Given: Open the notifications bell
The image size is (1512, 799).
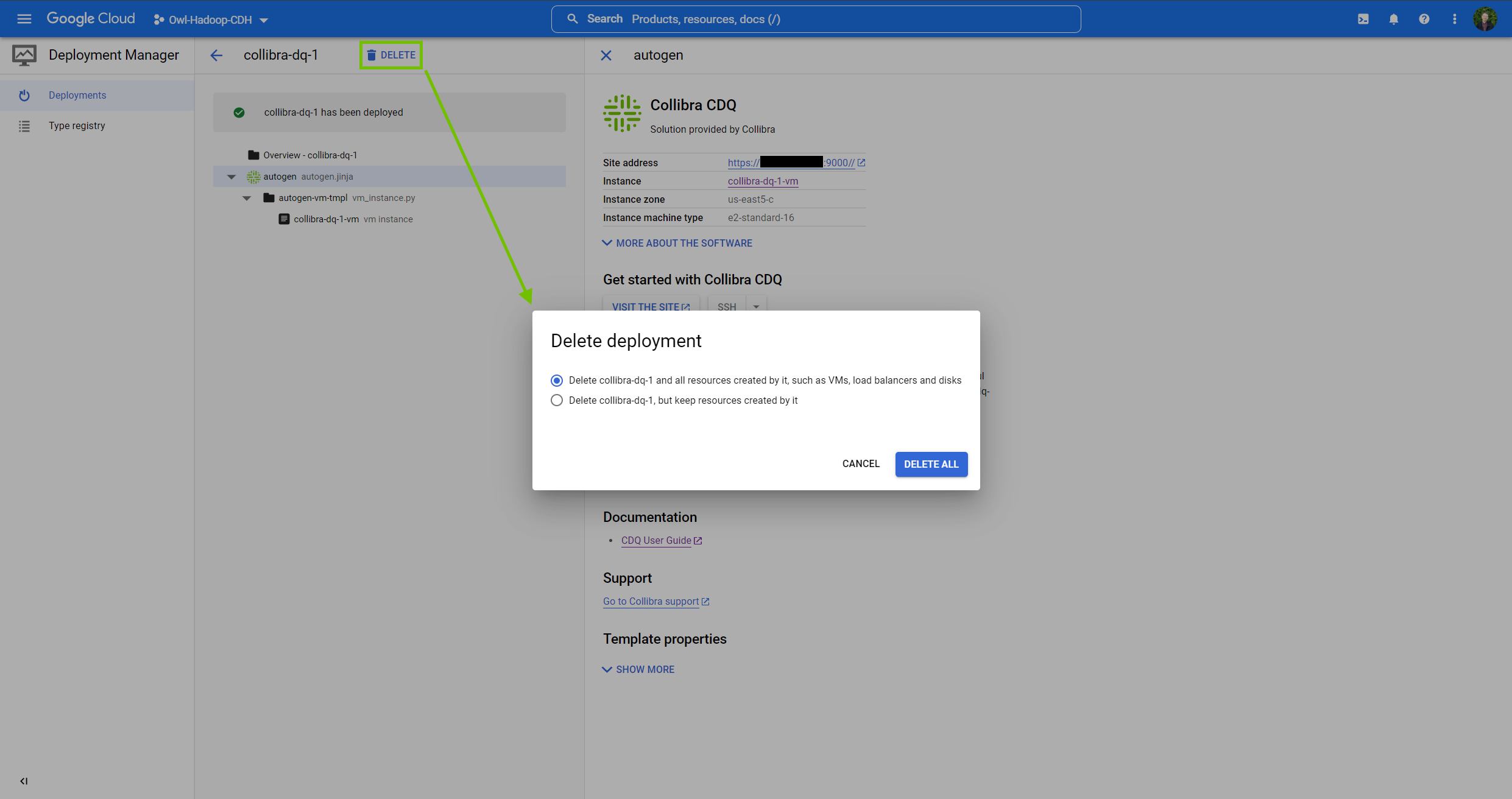Looking at the screenshot, I should (x=1394, y=19).
